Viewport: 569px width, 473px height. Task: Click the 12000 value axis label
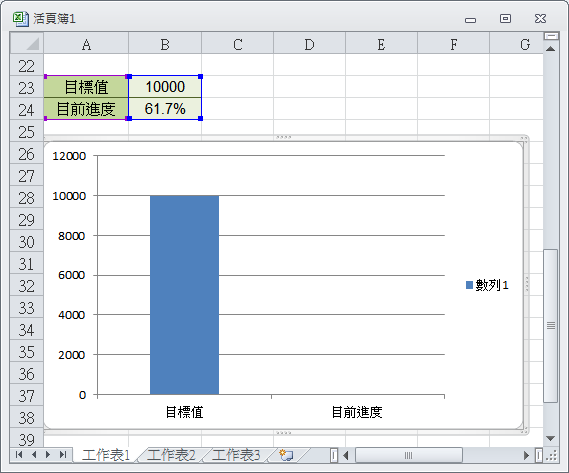click(x=69, y=156)
